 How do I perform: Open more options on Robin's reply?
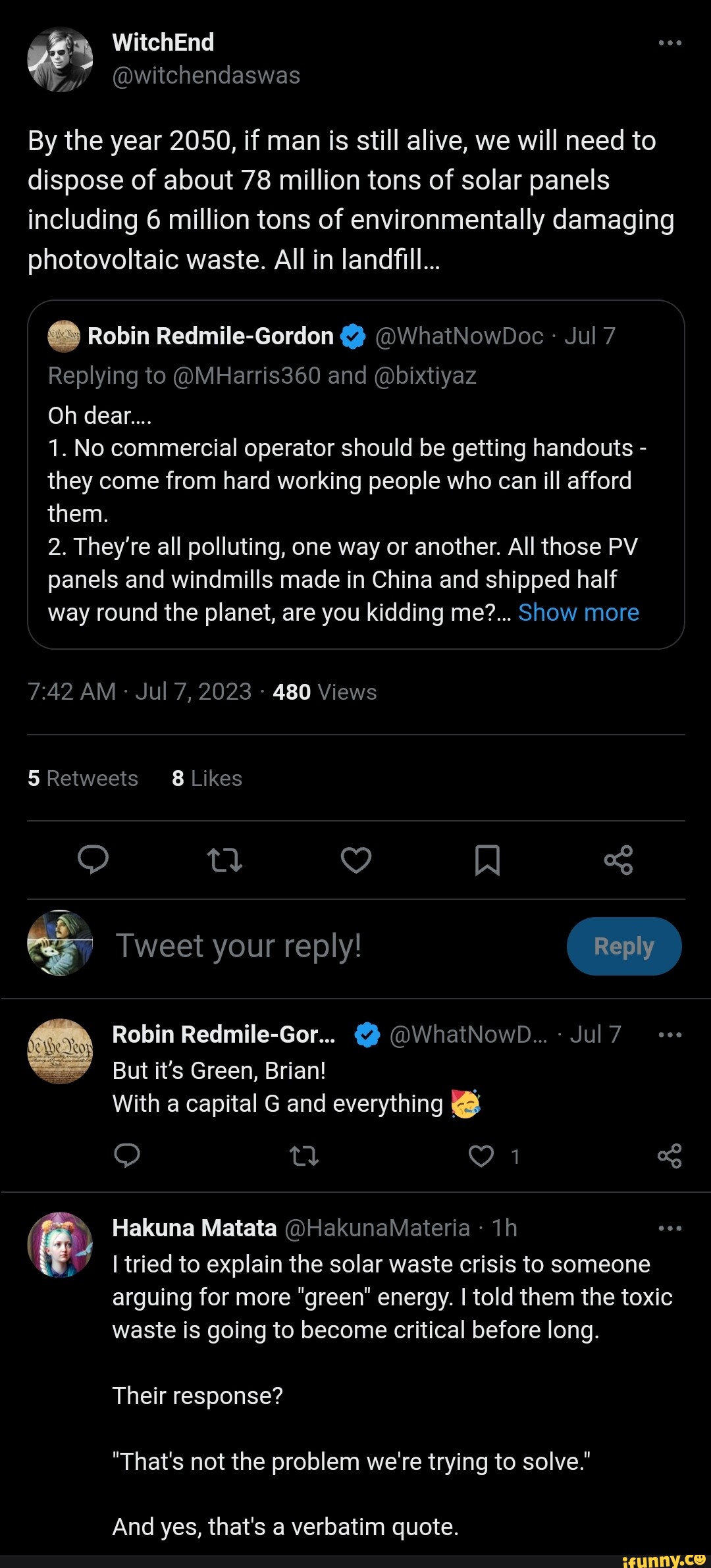[670, 1035]
